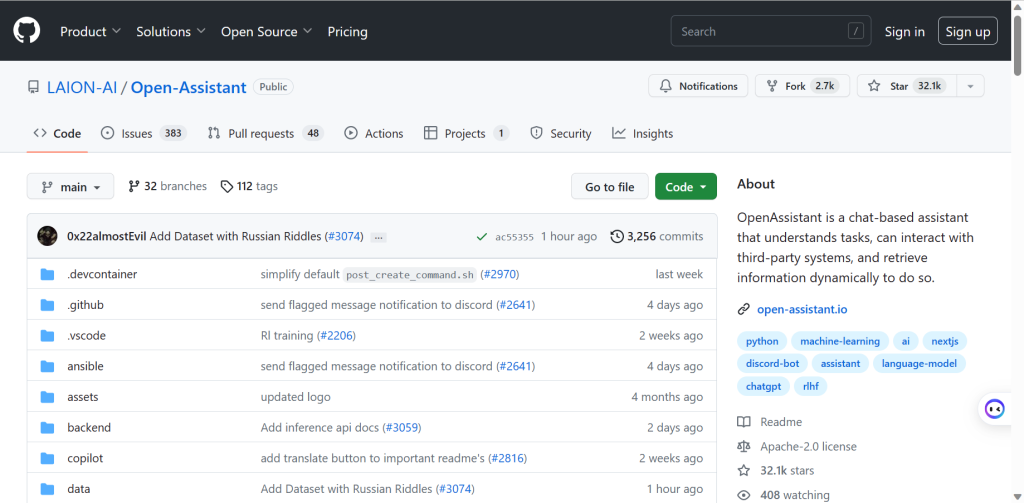View the 32 branches list
Image resolution: width=1024 pixels, height=503 pixels.
tap(167, 186)
